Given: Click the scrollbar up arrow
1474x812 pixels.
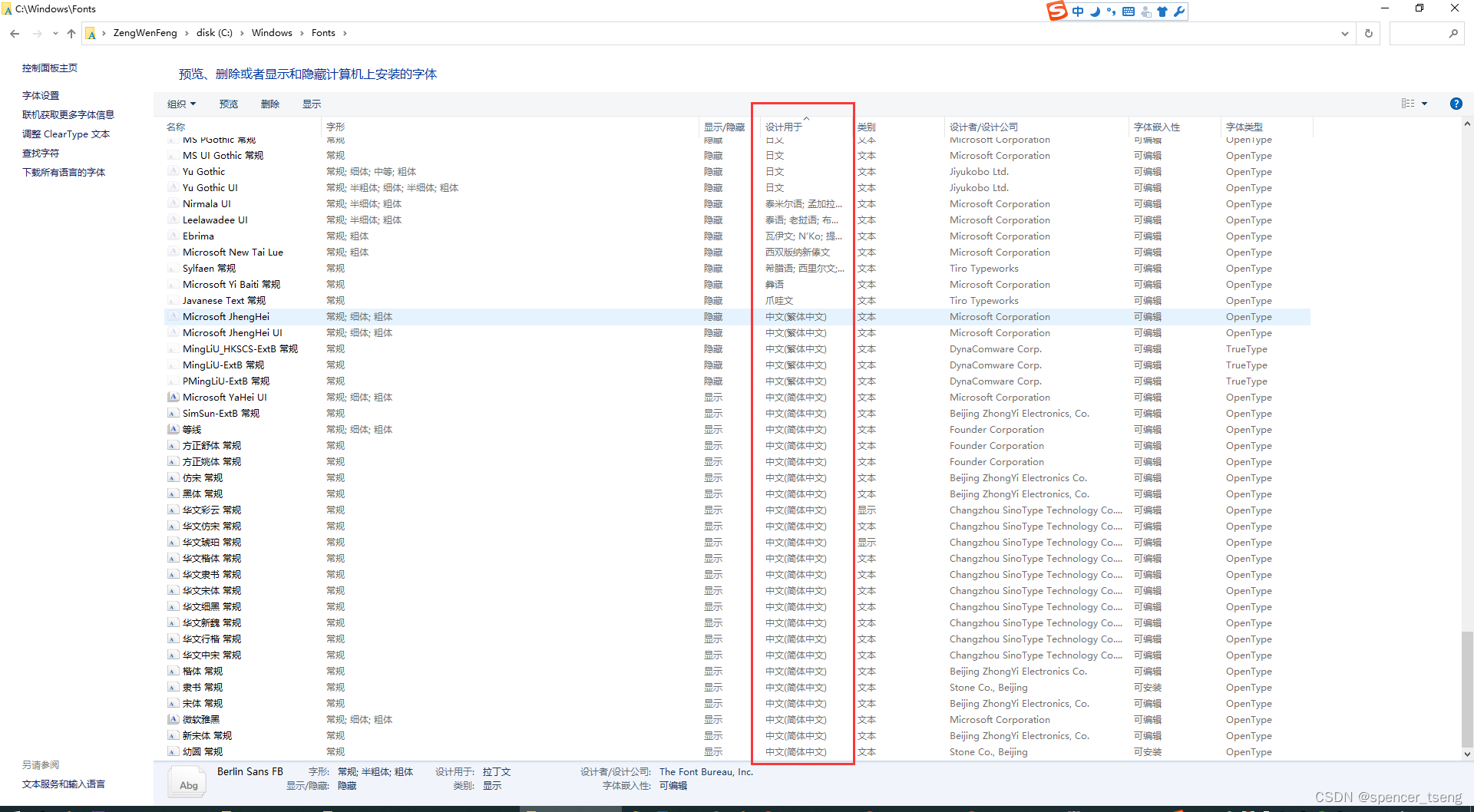Looking at the screenshot, I should coord(1467,124).
